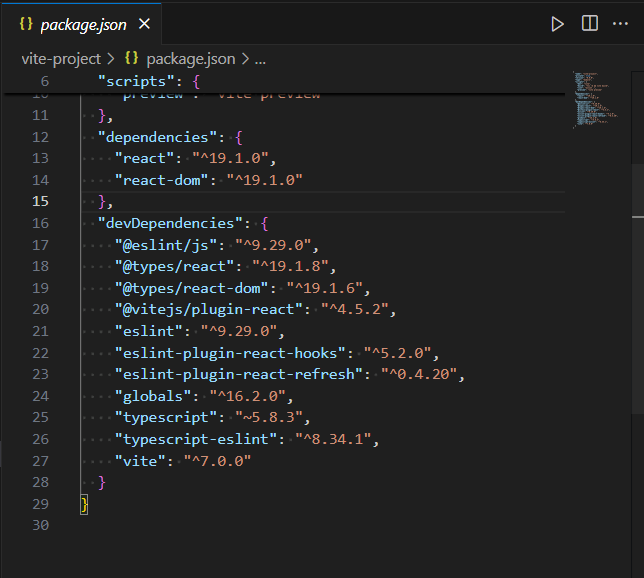The image size is (644, 578).
Task: Click the JSON braces icon on the tab
Action: (x=26, y=24)
